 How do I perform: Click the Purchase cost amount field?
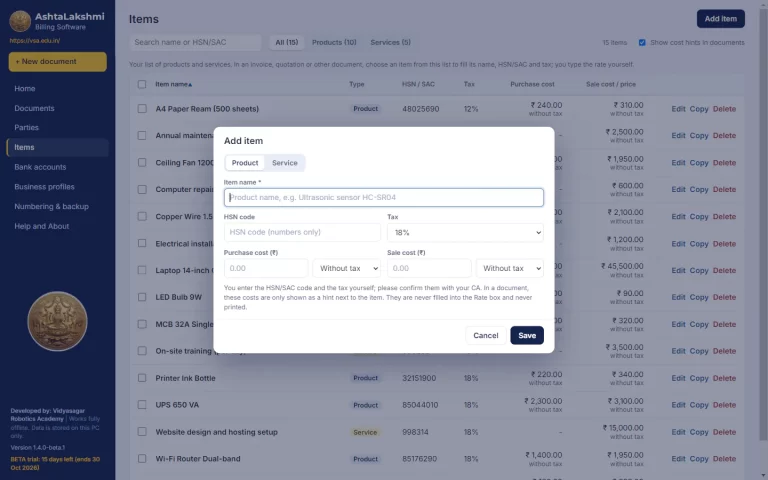coord(266,268)
